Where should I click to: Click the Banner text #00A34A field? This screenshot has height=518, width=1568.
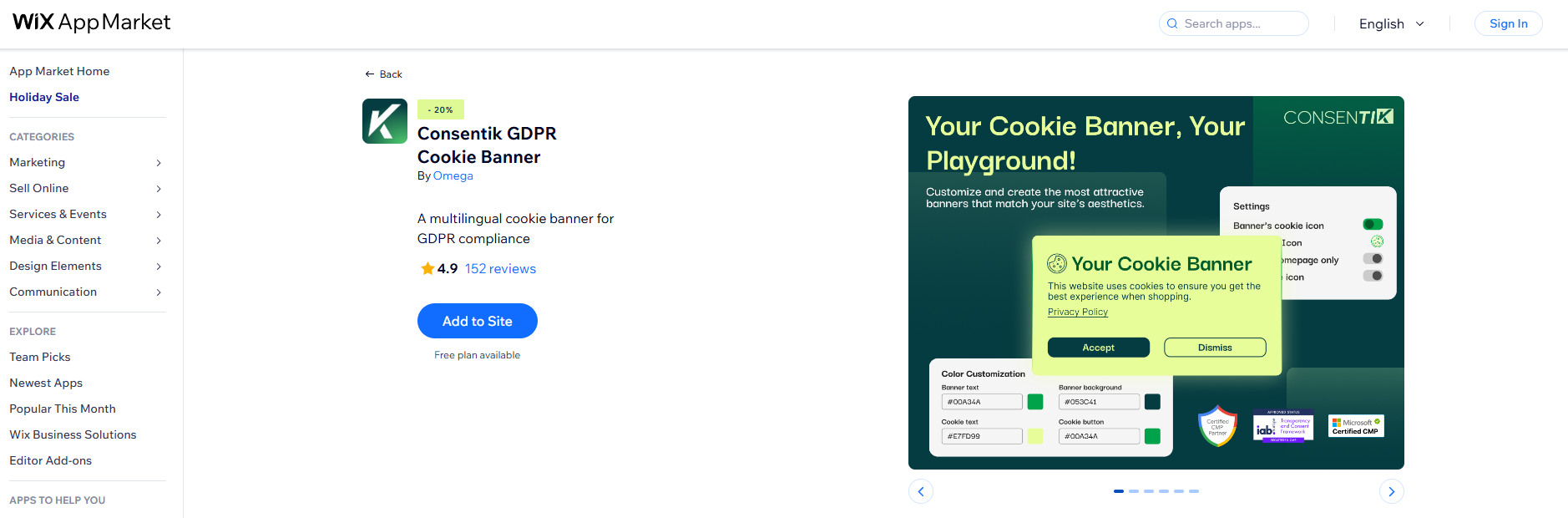[x=982, y=402]
